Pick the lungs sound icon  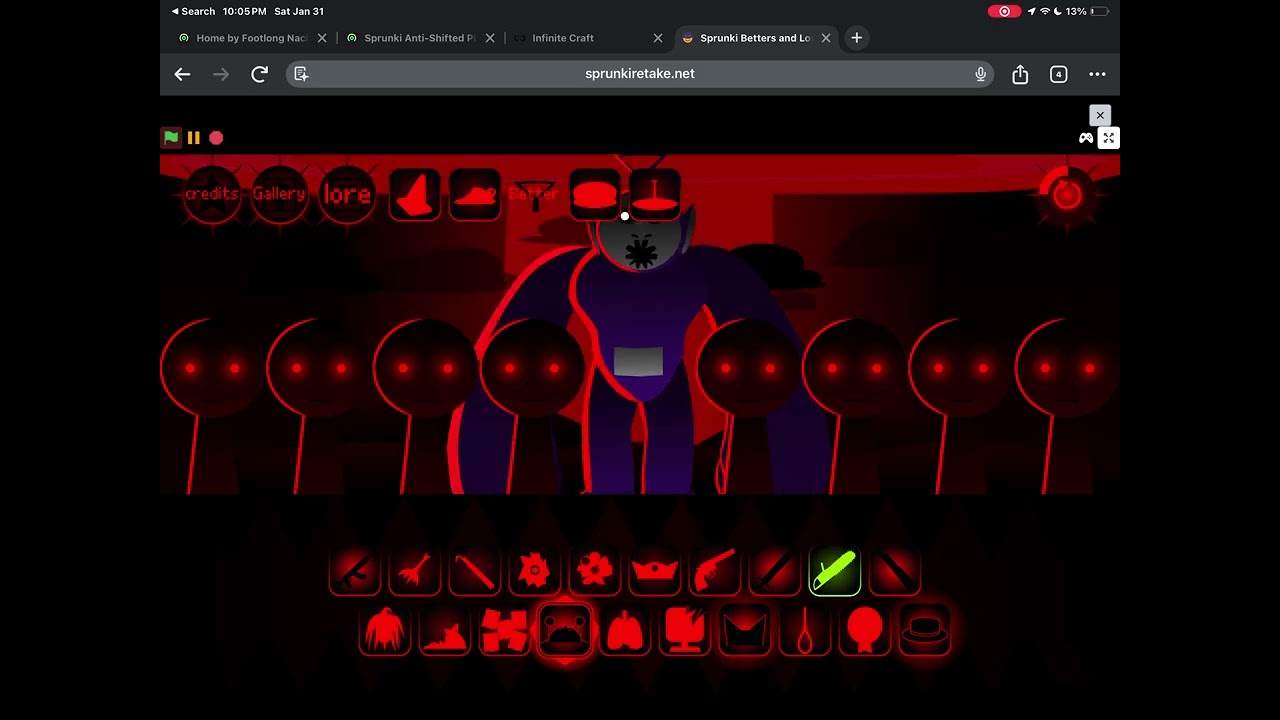pyautogui.click(x=625, y=631)
